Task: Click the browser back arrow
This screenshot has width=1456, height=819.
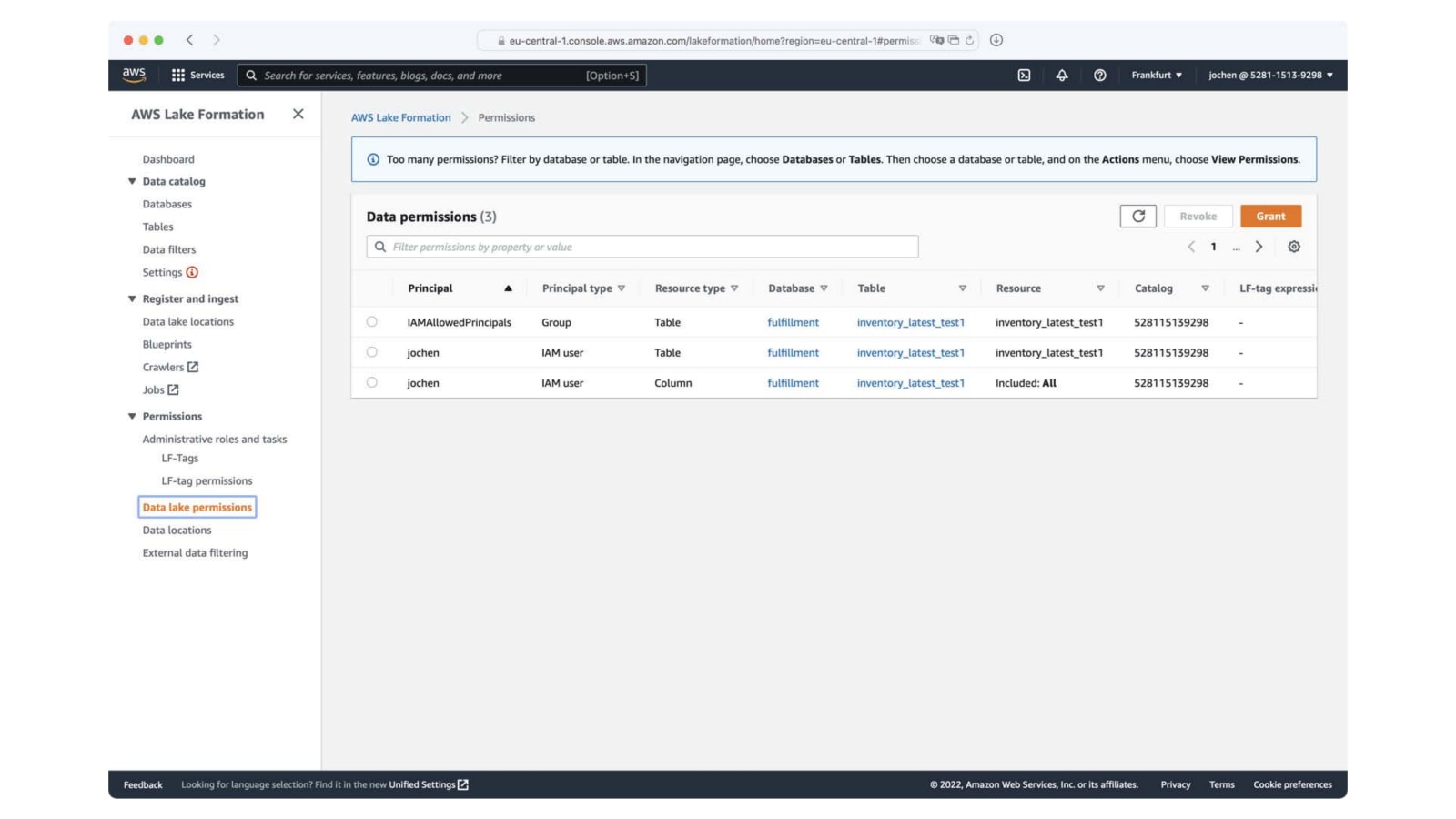Action: coord(189,40)
